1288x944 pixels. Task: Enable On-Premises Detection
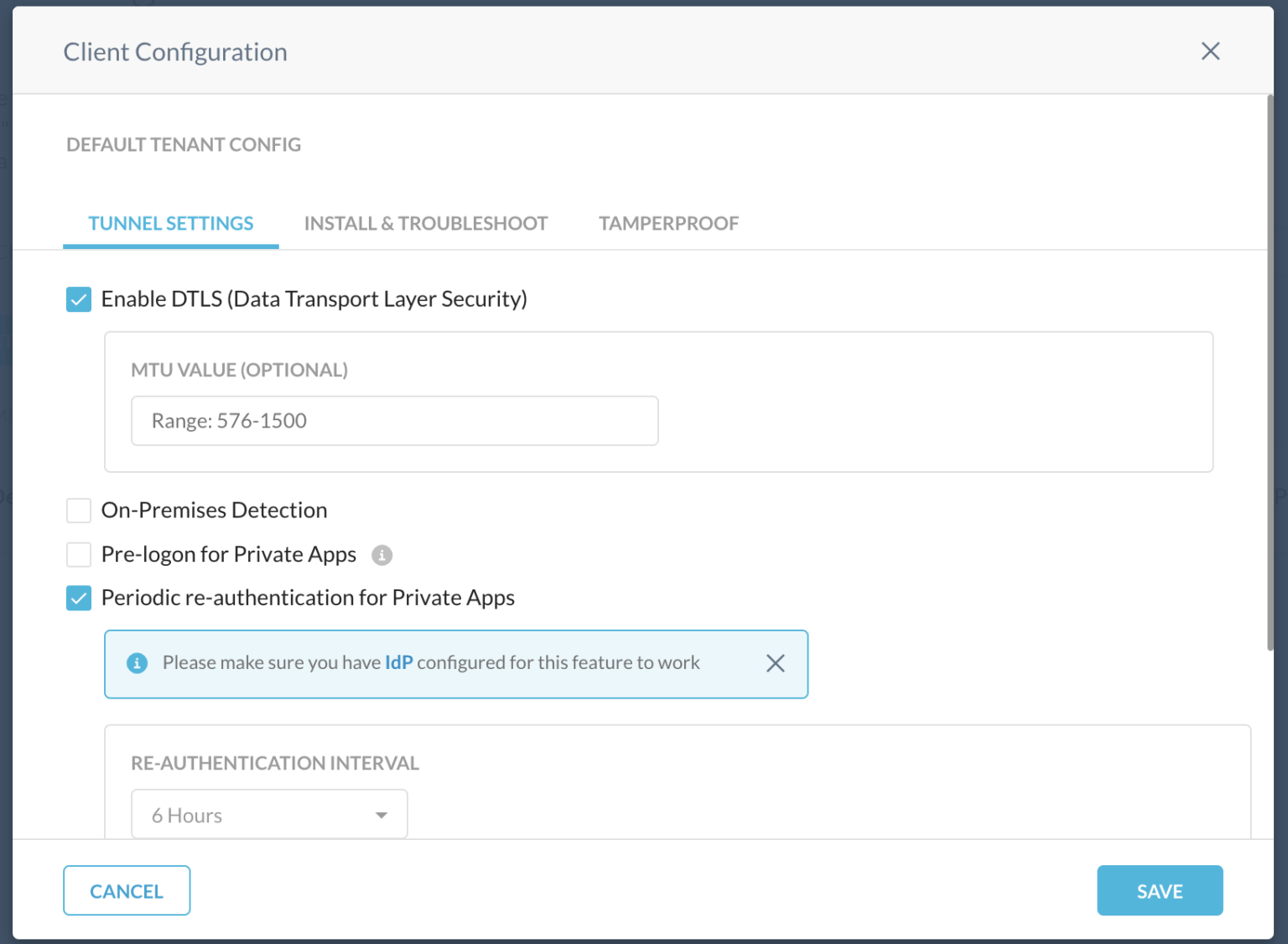pyautogui.click(x=78, y=510)
